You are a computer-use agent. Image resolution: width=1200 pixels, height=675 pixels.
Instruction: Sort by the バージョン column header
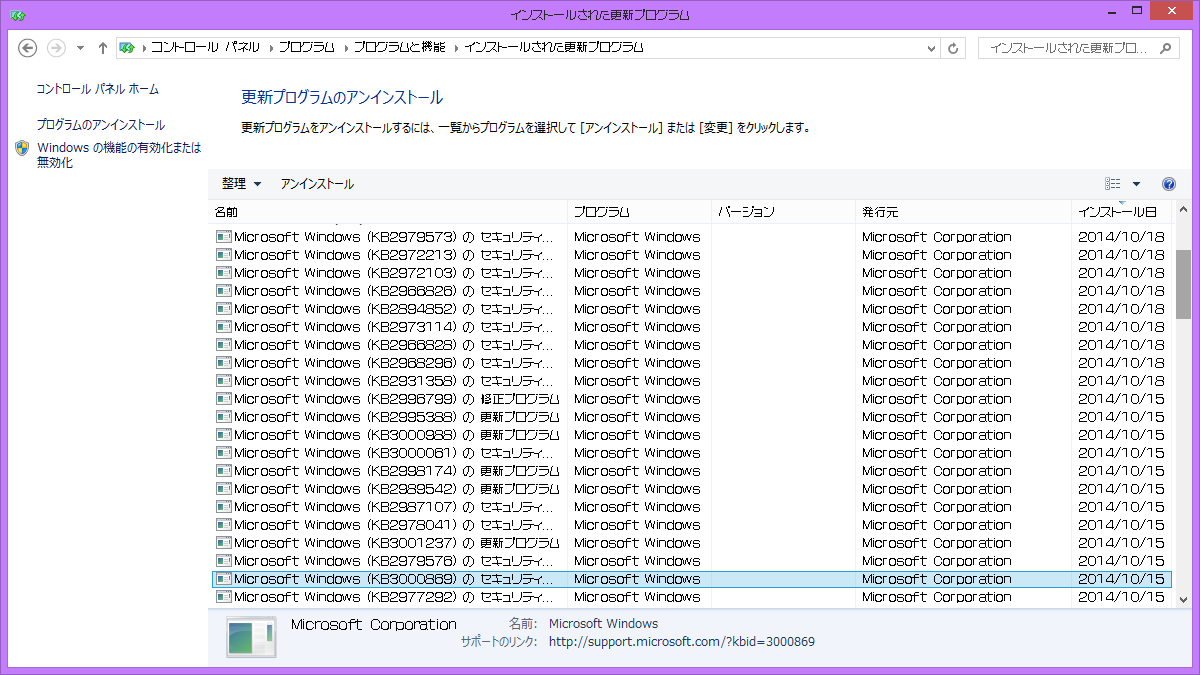coord(783,212)
